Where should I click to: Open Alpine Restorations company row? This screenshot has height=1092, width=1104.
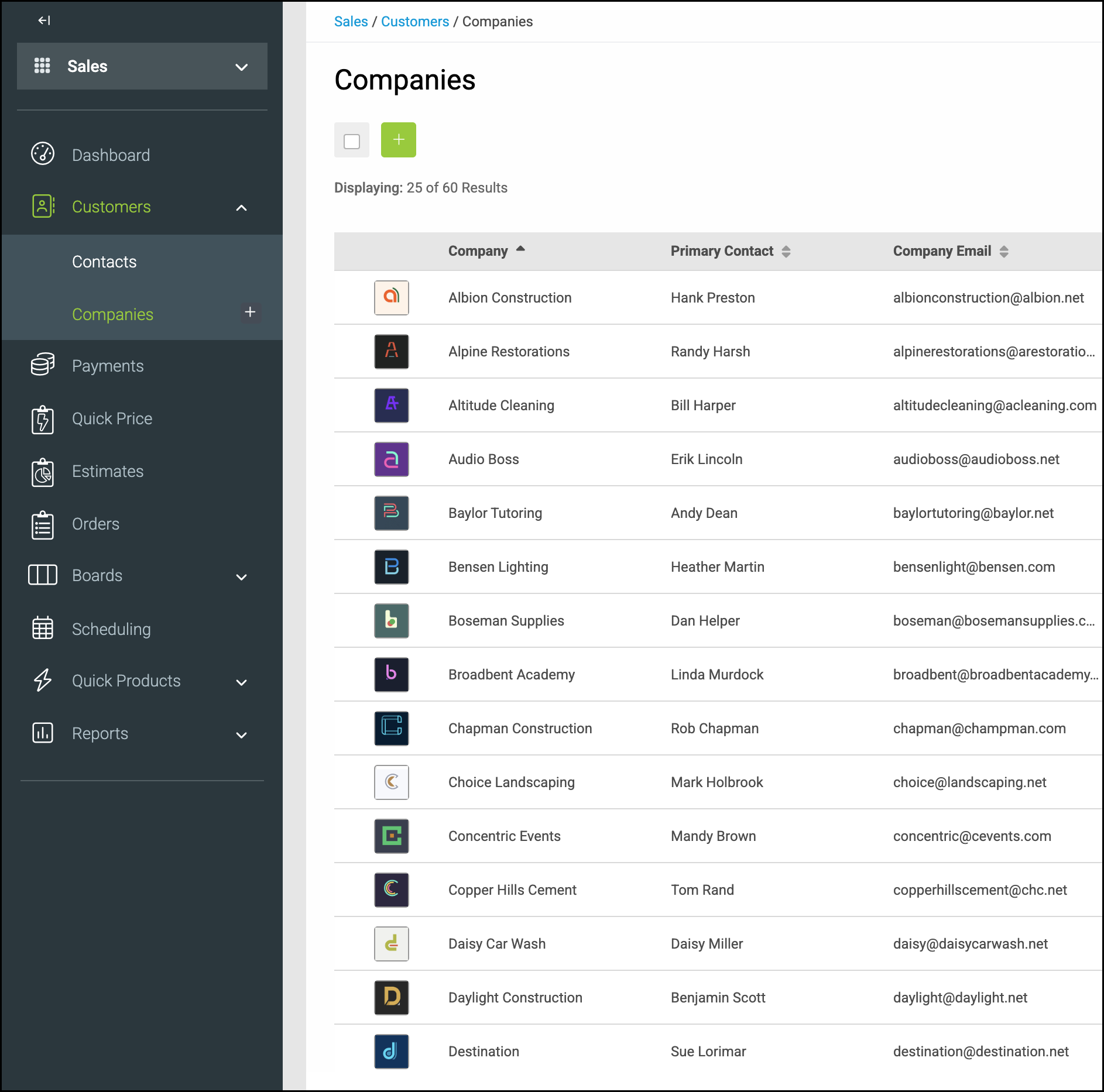(718, 352)
